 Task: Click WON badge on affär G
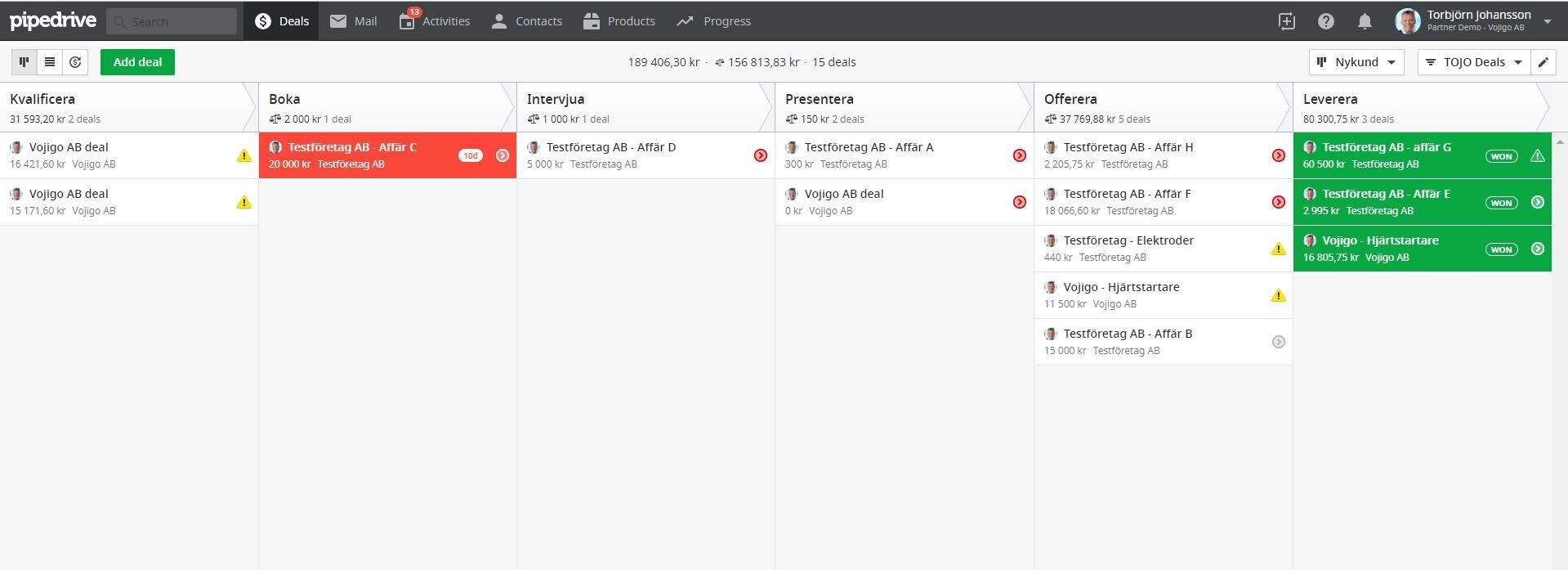[x=1502, y=156]
